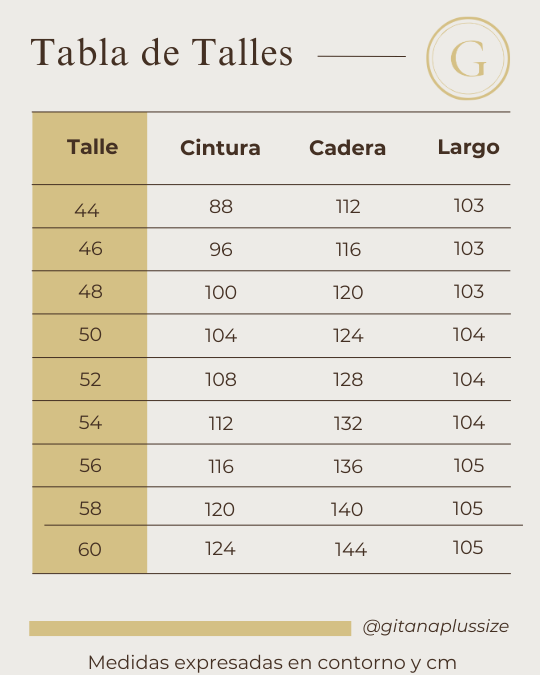Open the @gitanaplussize handle
The image size is (540, 675).
click(x=436, y=627)
